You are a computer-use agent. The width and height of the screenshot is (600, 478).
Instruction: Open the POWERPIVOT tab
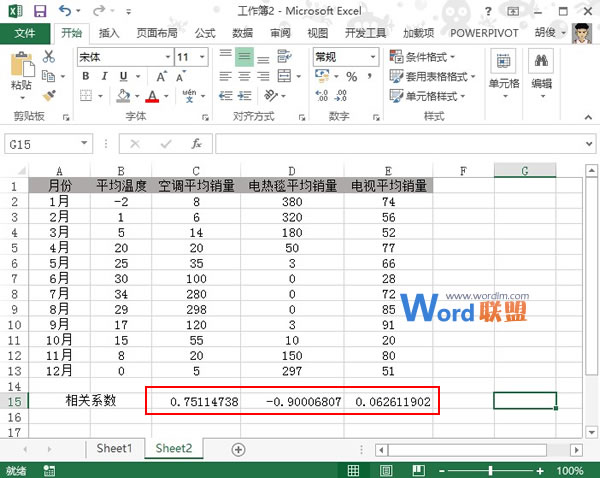[484, 33]
